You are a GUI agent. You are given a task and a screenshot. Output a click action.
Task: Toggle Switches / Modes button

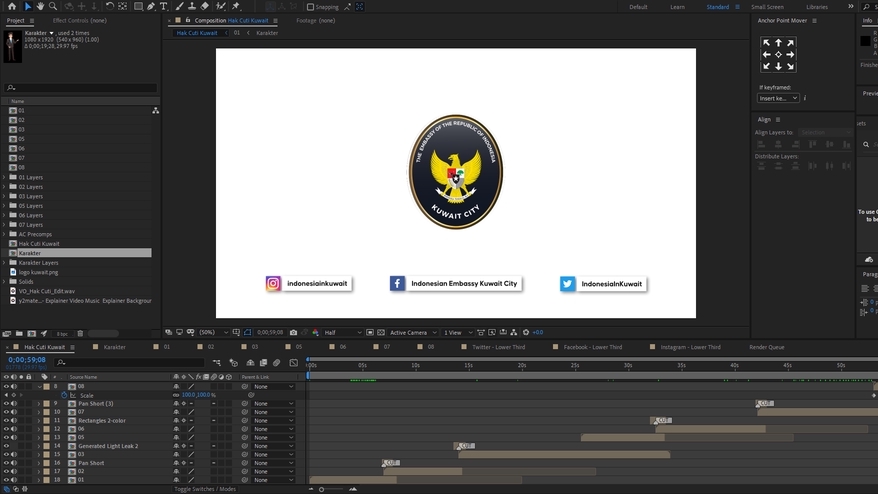pyautogui.click(x=204, y=489)
